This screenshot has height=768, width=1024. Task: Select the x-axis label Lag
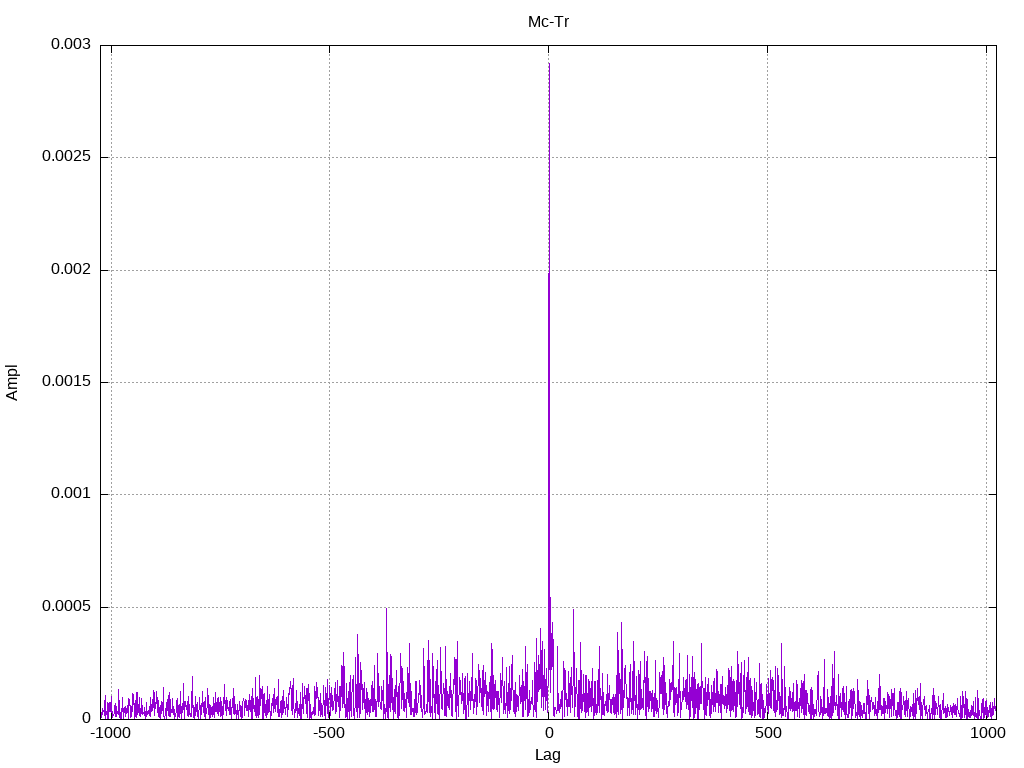547,755
